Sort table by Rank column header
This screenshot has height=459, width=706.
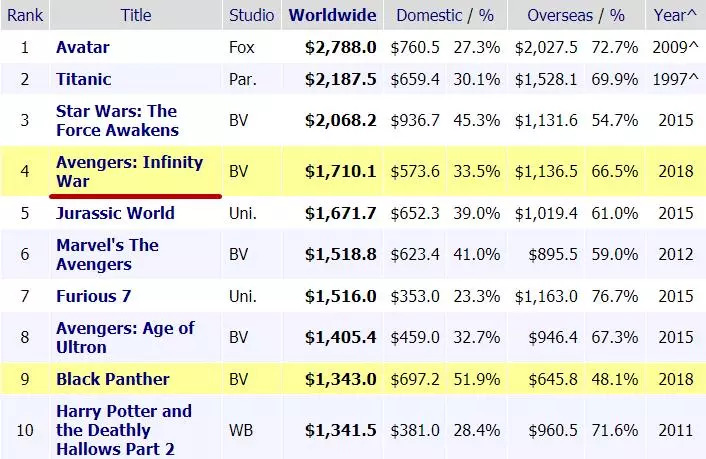[x=24, y=15]
